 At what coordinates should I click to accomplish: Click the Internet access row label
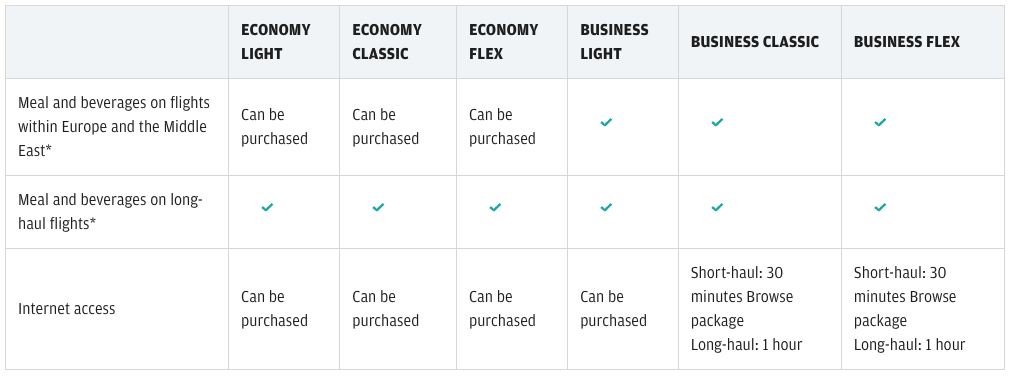point(67,309)
